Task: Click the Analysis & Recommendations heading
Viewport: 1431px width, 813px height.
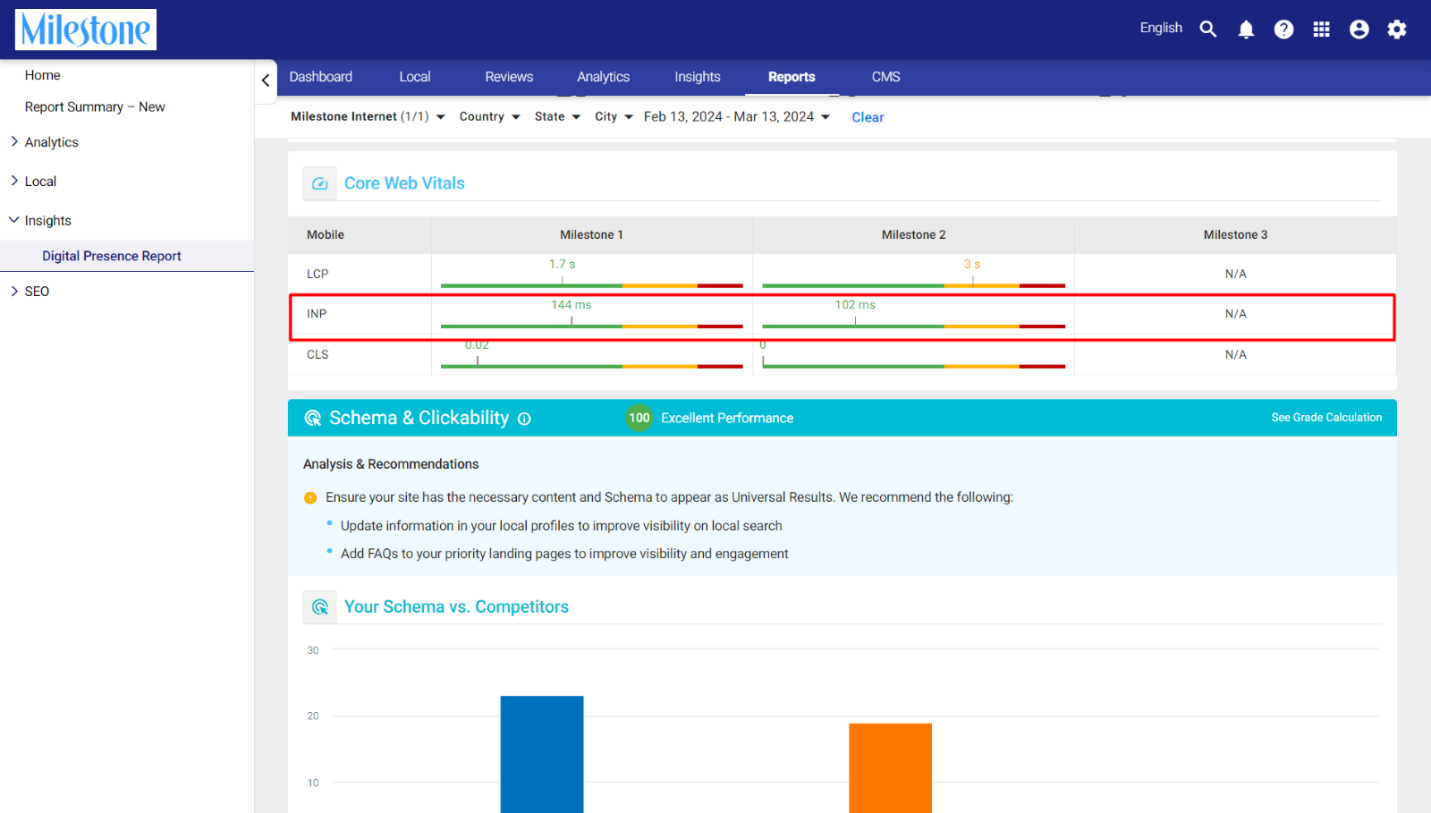Action: coord(391,464)
